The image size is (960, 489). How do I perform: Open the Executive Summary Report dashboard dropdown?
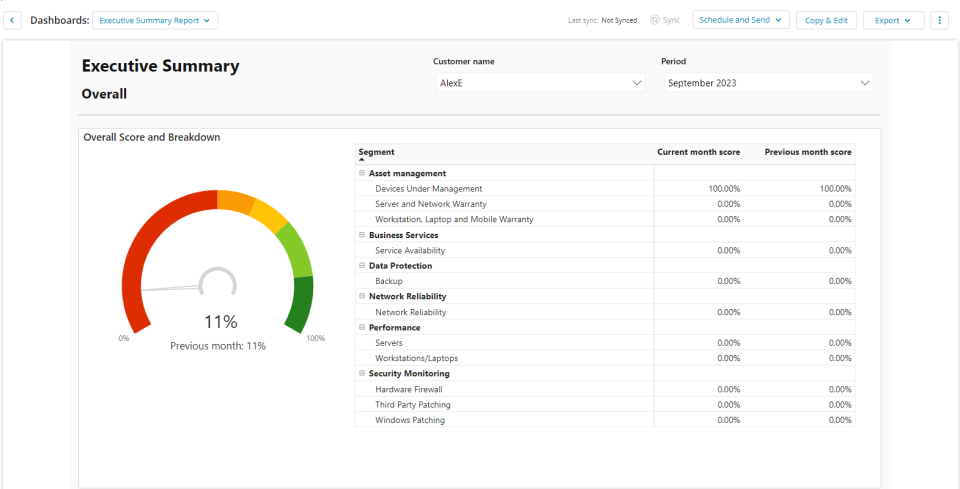[x=155, y=20]
